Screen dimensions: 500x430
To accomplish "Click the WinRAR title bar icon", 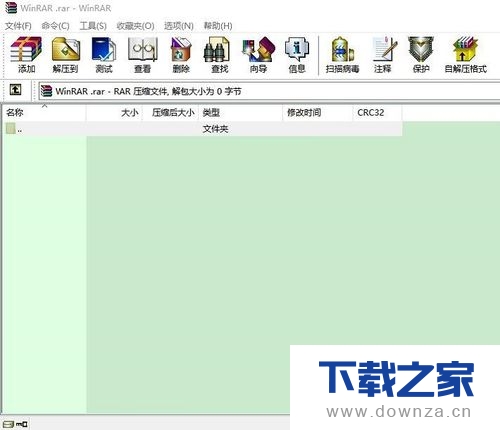I will 11,8.
